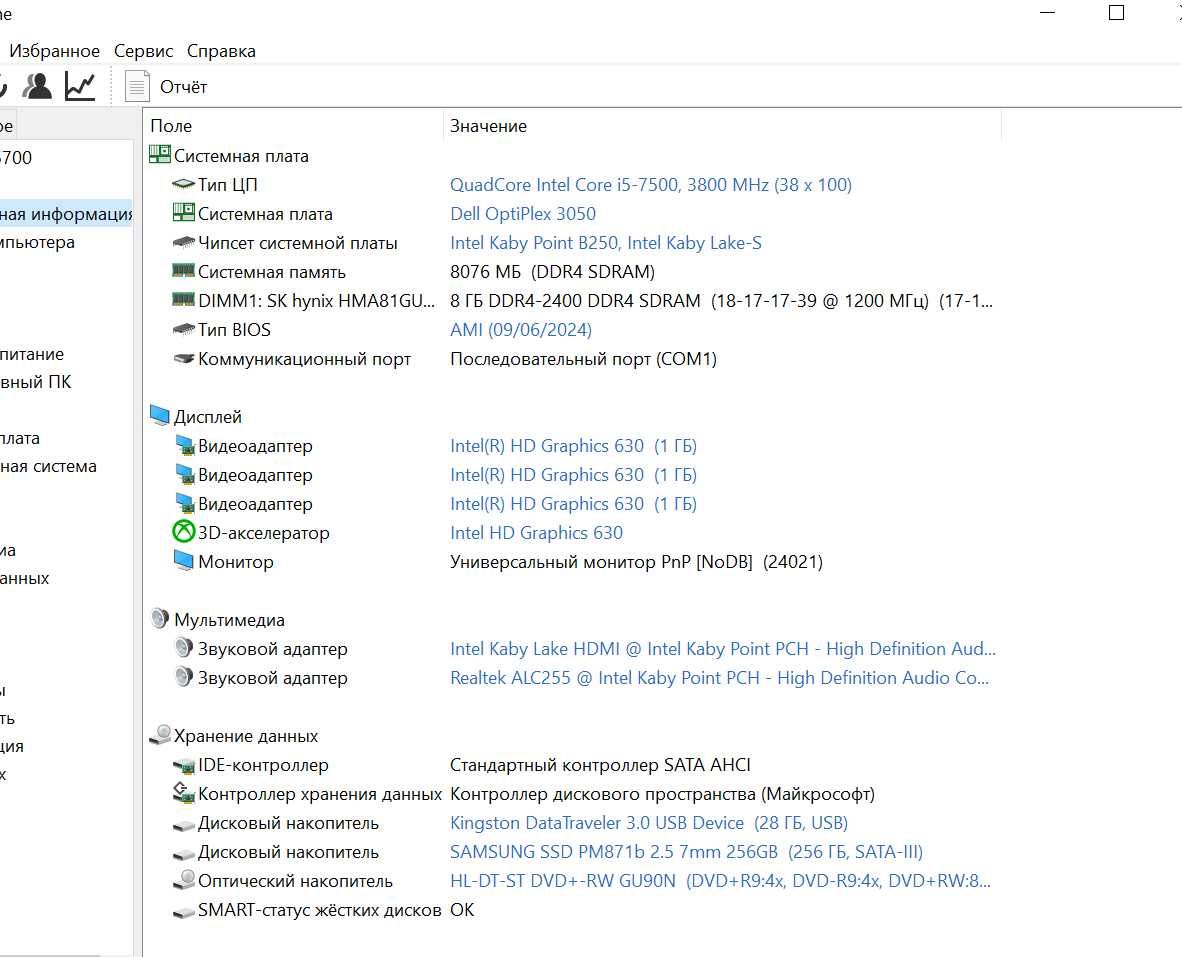This screenshot has width=1182, height=957.
Task: Click the Тип ЦП processor icon
Action: click(183, 184)
